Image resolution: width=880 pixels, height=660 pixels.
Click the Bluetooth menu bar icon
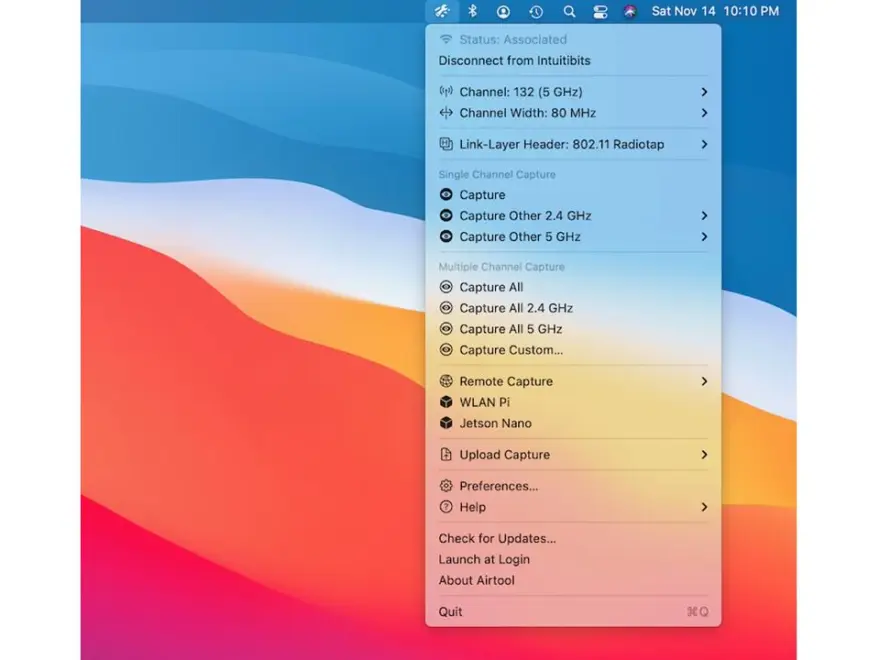(473, 11)
